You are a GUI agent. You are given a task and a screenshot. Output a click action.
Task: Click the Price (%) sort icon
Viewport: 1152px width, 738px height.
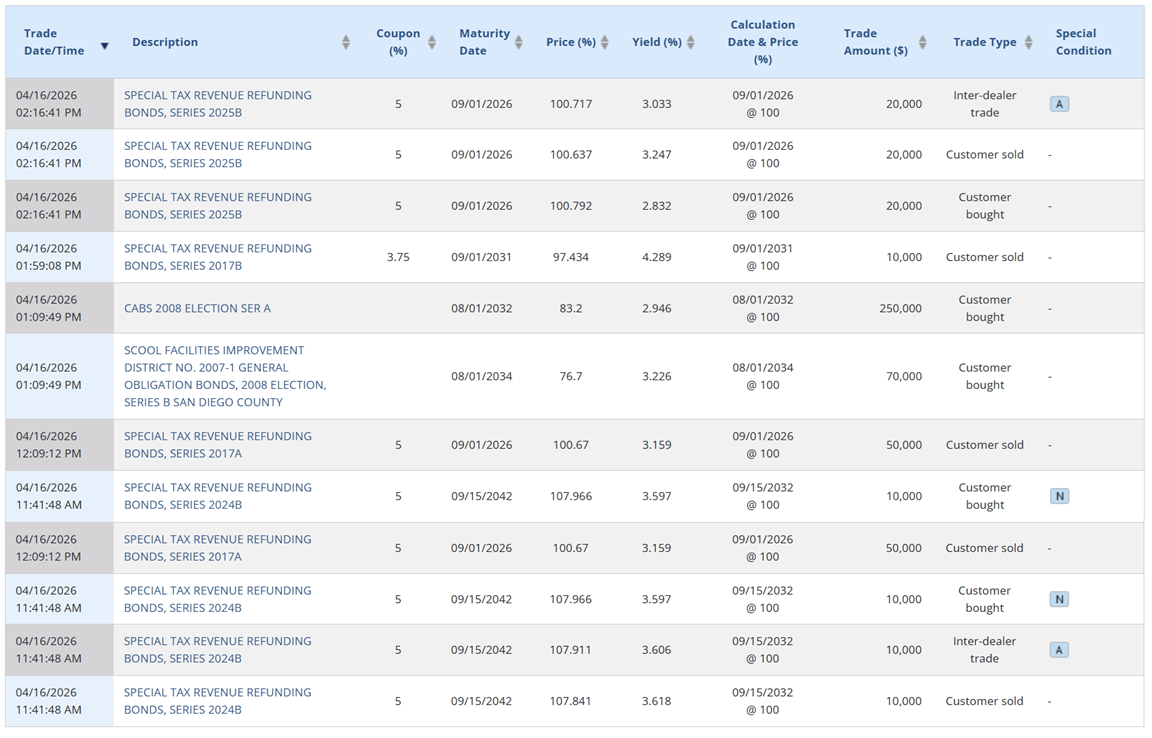[x=605, y=42]
